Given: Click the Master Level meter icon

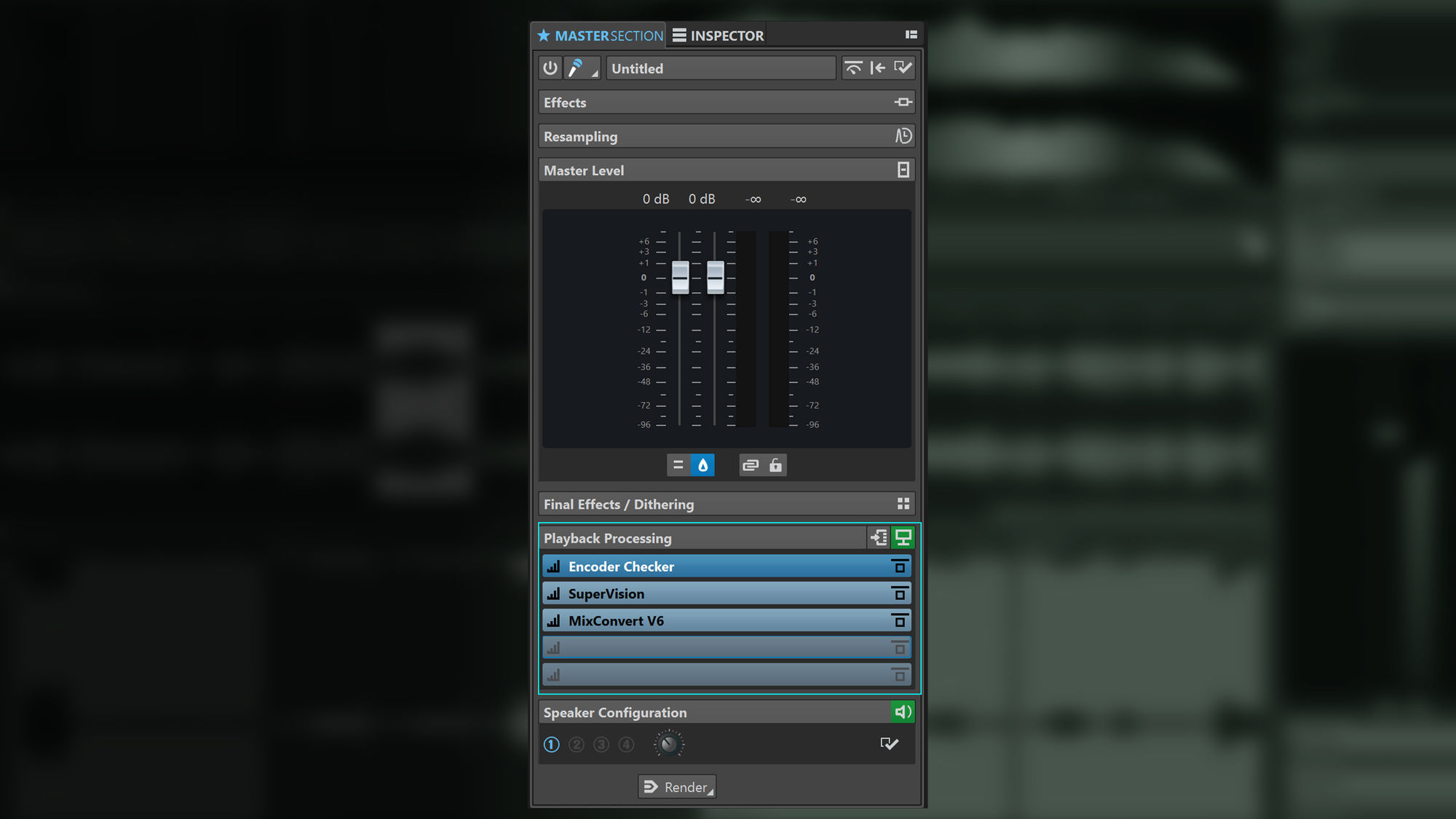Looking at the screenshot, I should coord(903,170).
